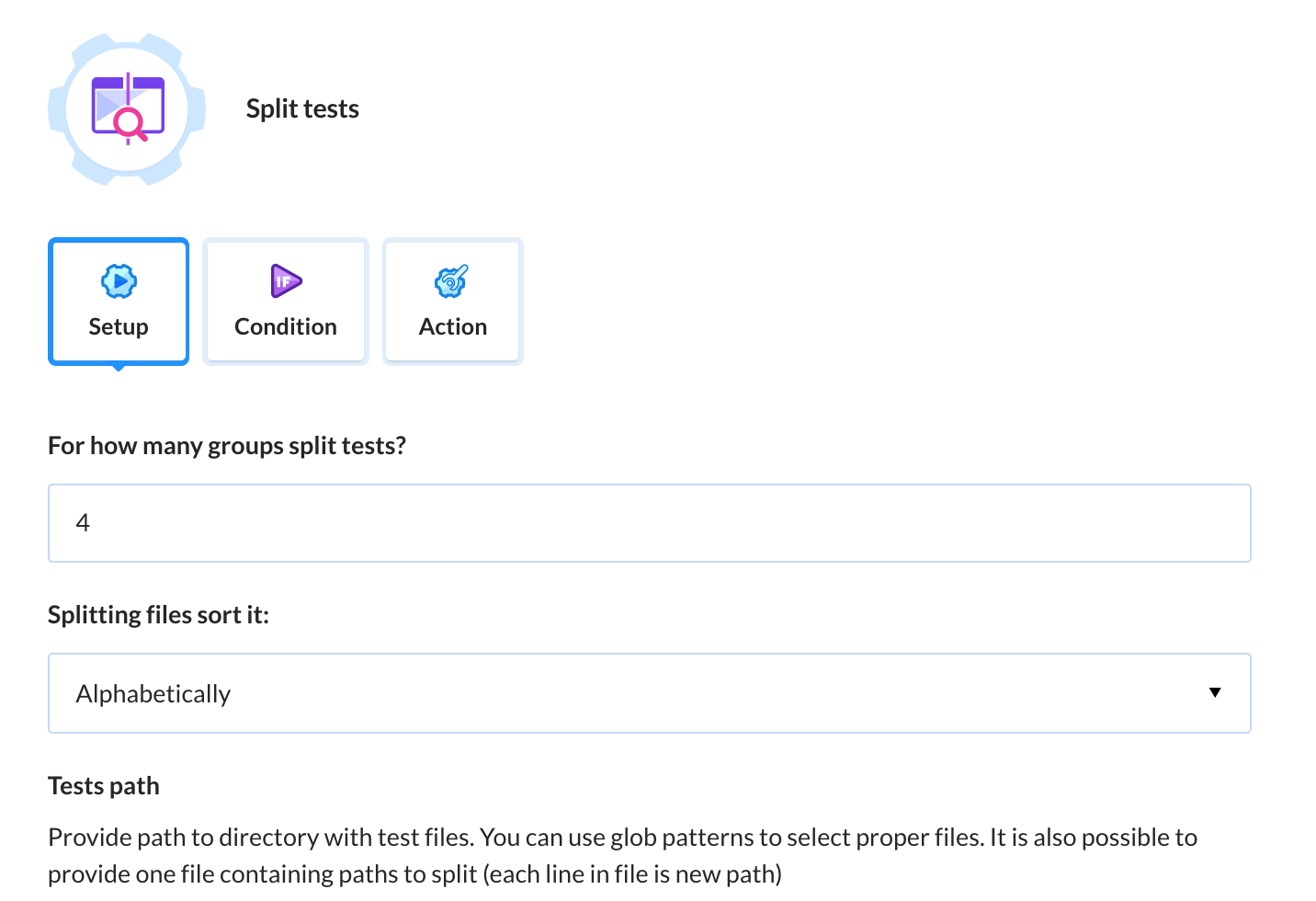Click the Setup gear play icon
Viewport: 1316px width, 901px height.
tap(119, 281)
